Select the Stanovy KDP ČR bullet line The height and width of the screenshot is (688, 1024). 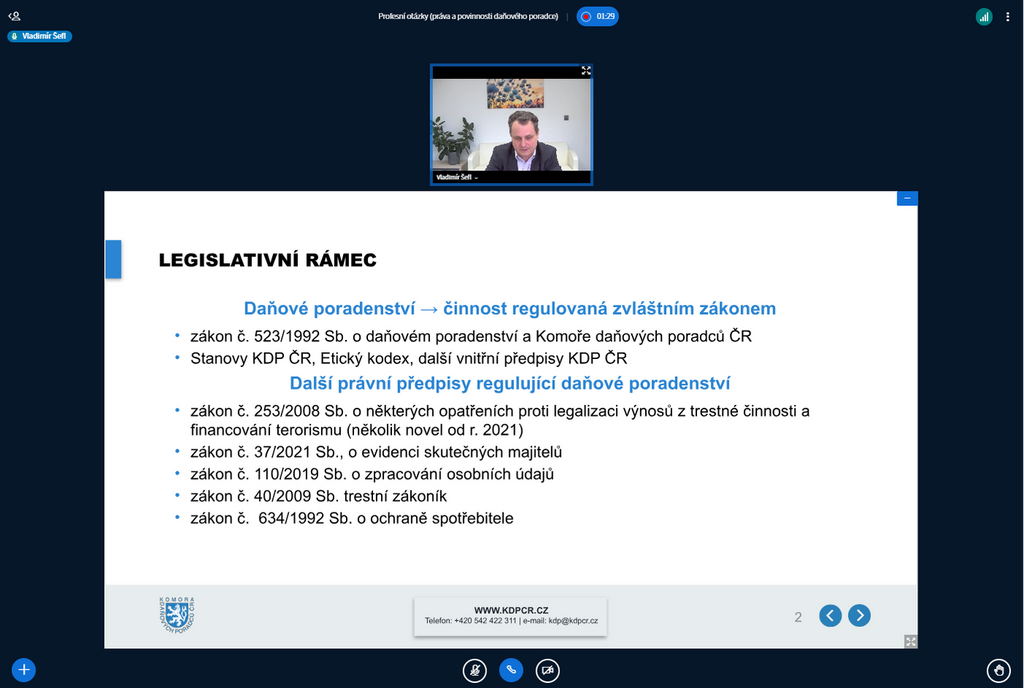(x=409, y=358)
